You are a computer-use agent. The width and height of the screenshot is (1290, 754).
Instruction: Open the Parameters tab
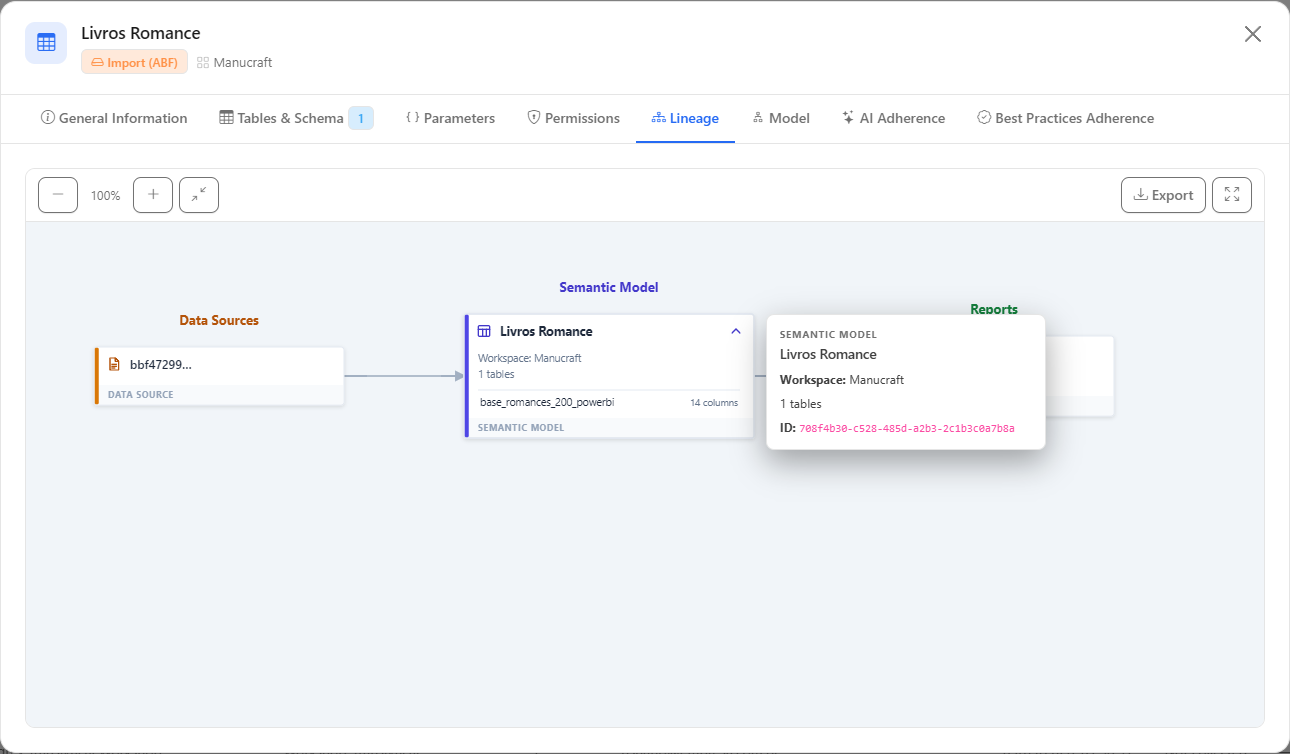tap(450, 118)
